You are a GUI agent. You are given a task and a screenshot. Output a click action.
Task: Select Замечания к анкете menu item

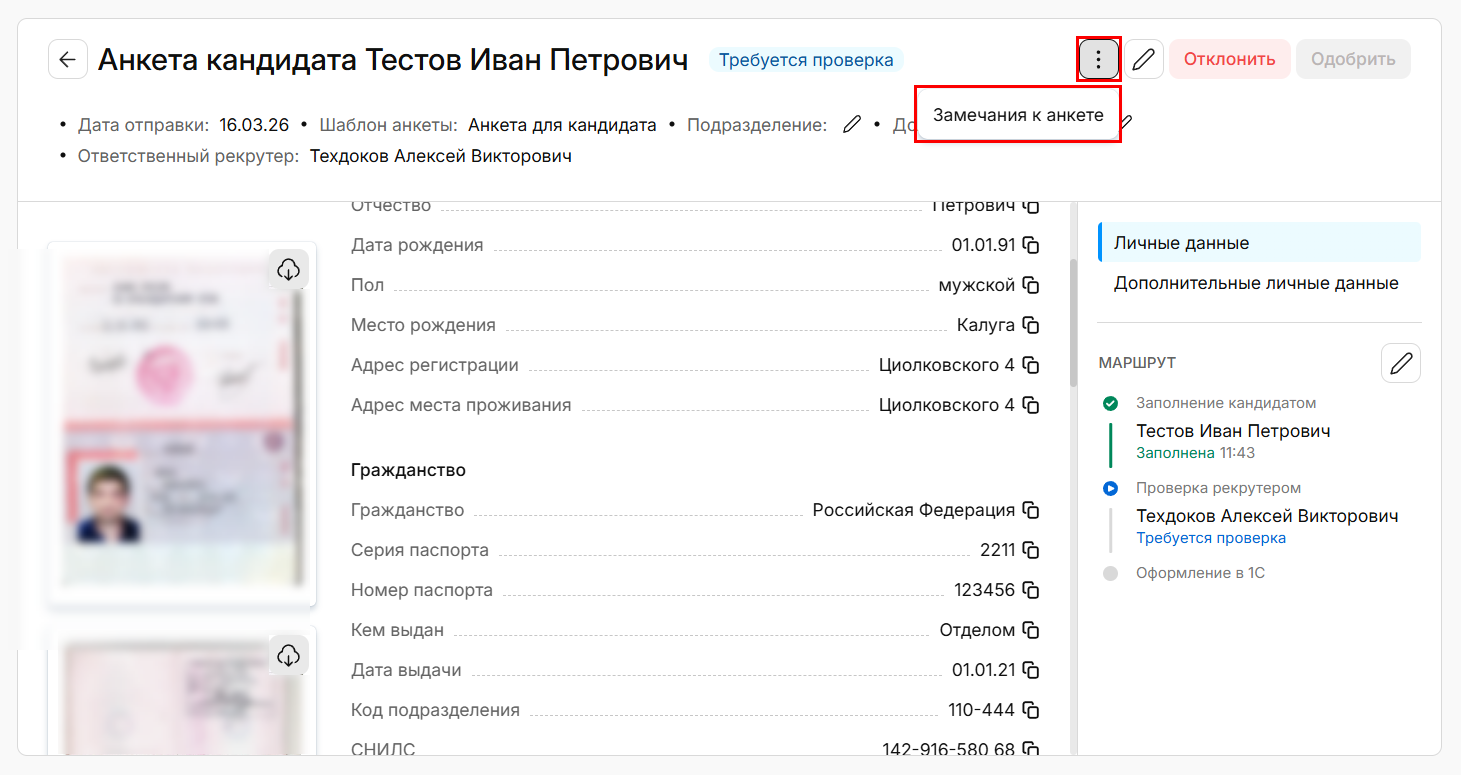[1017, 115]
